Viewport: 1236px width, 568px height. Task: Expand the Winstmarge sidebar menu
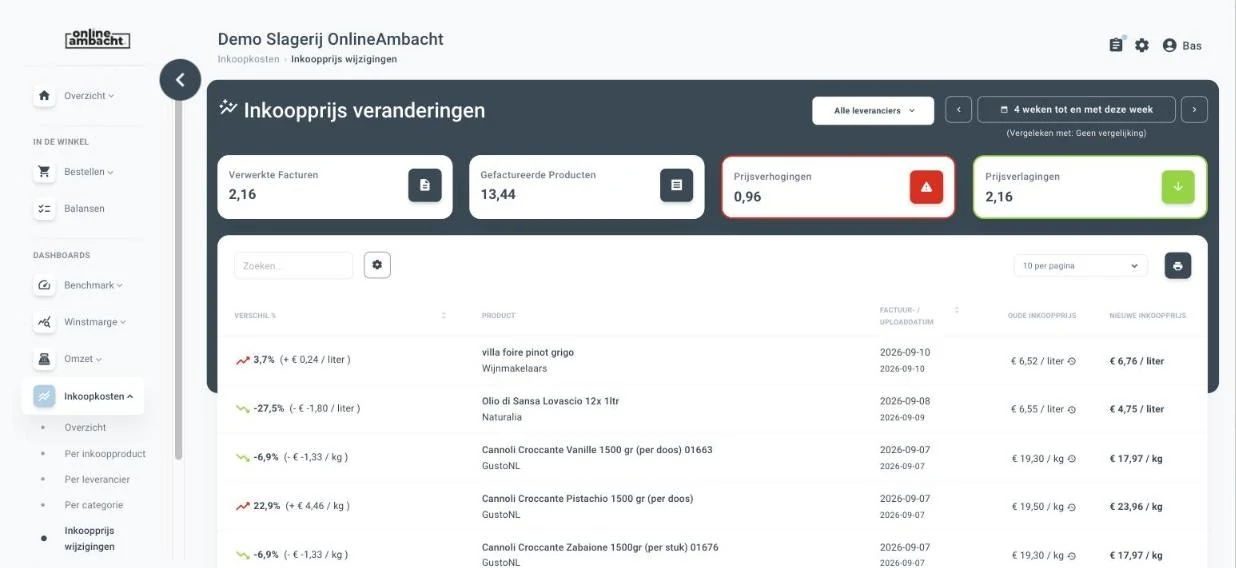pyautogui.click(x=95, y=322)
